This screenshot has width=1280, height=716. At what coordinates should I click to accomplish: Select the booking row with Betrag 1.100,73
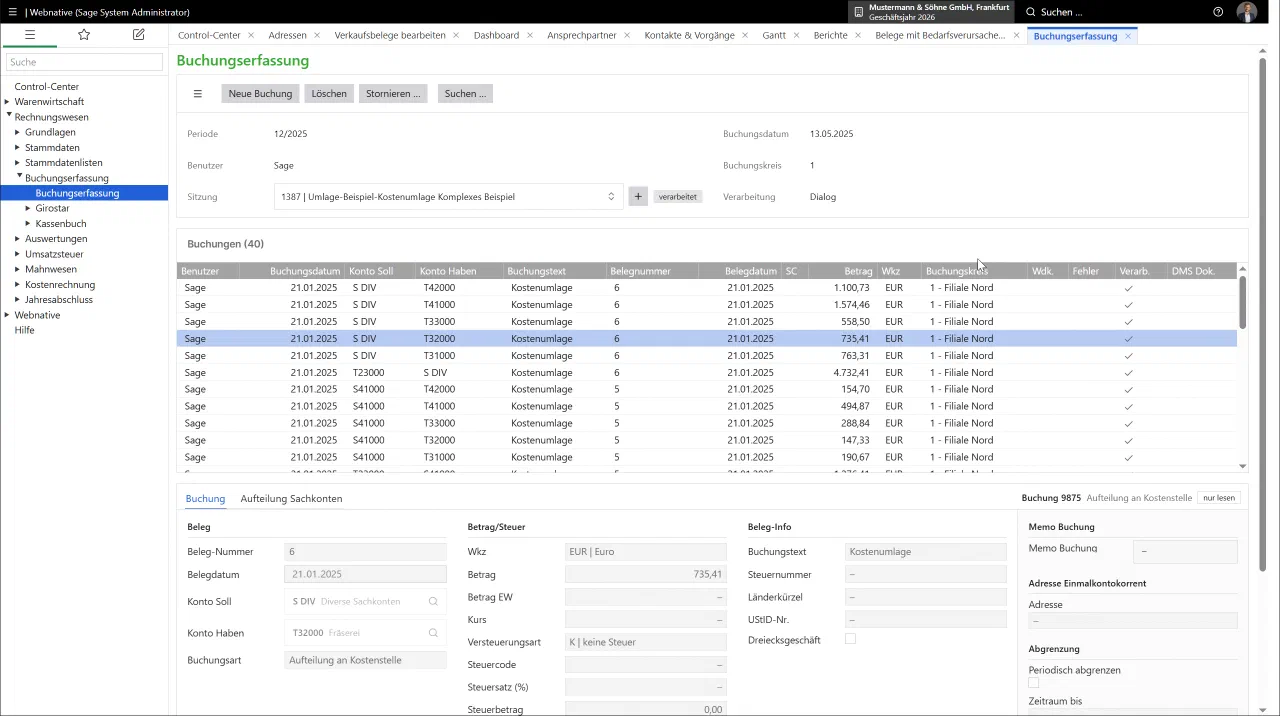[707, 288]
